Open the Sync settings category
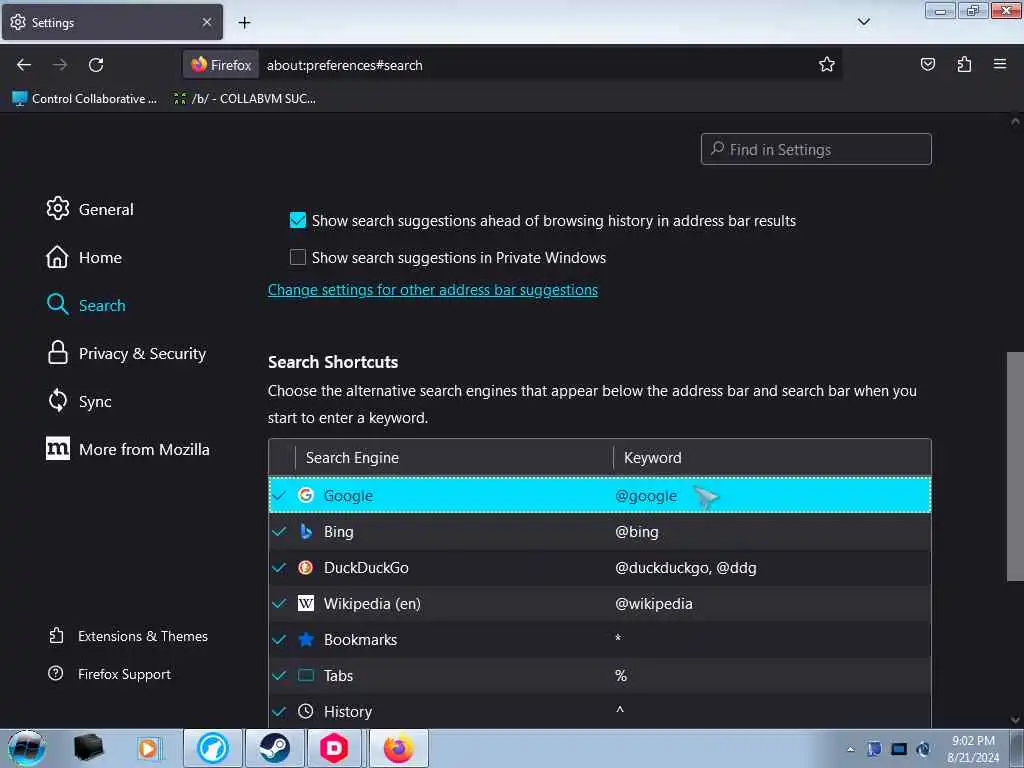This screenshot has width=1024, height=768. [79, 401]
